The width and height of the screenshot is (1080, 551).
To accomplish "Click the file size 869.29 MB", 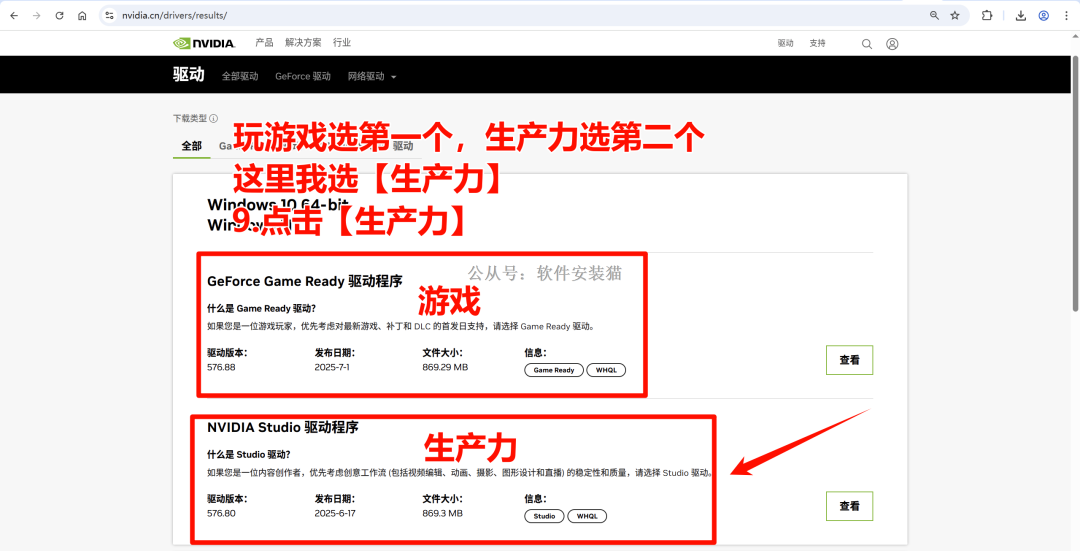I will coord(445,367).
